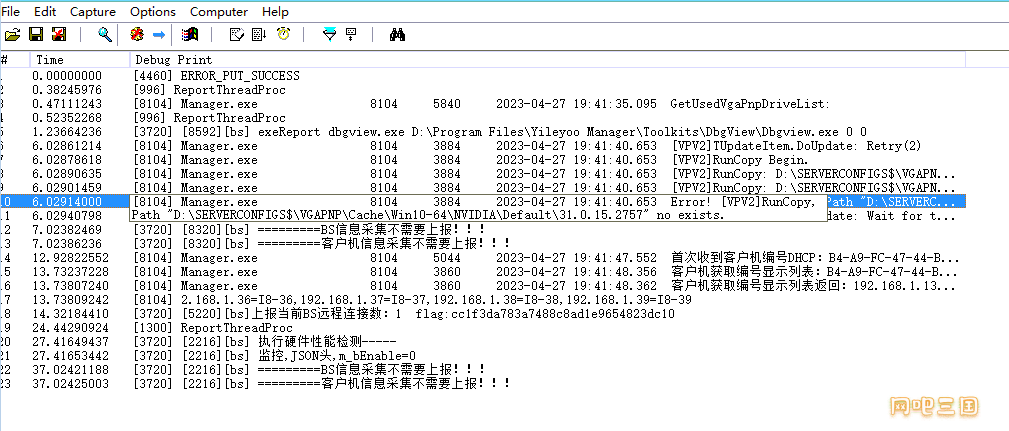Select the 客户机获取编号显示列表返回 row
This screenshot has height=431, width=1009.
point(483,286)
